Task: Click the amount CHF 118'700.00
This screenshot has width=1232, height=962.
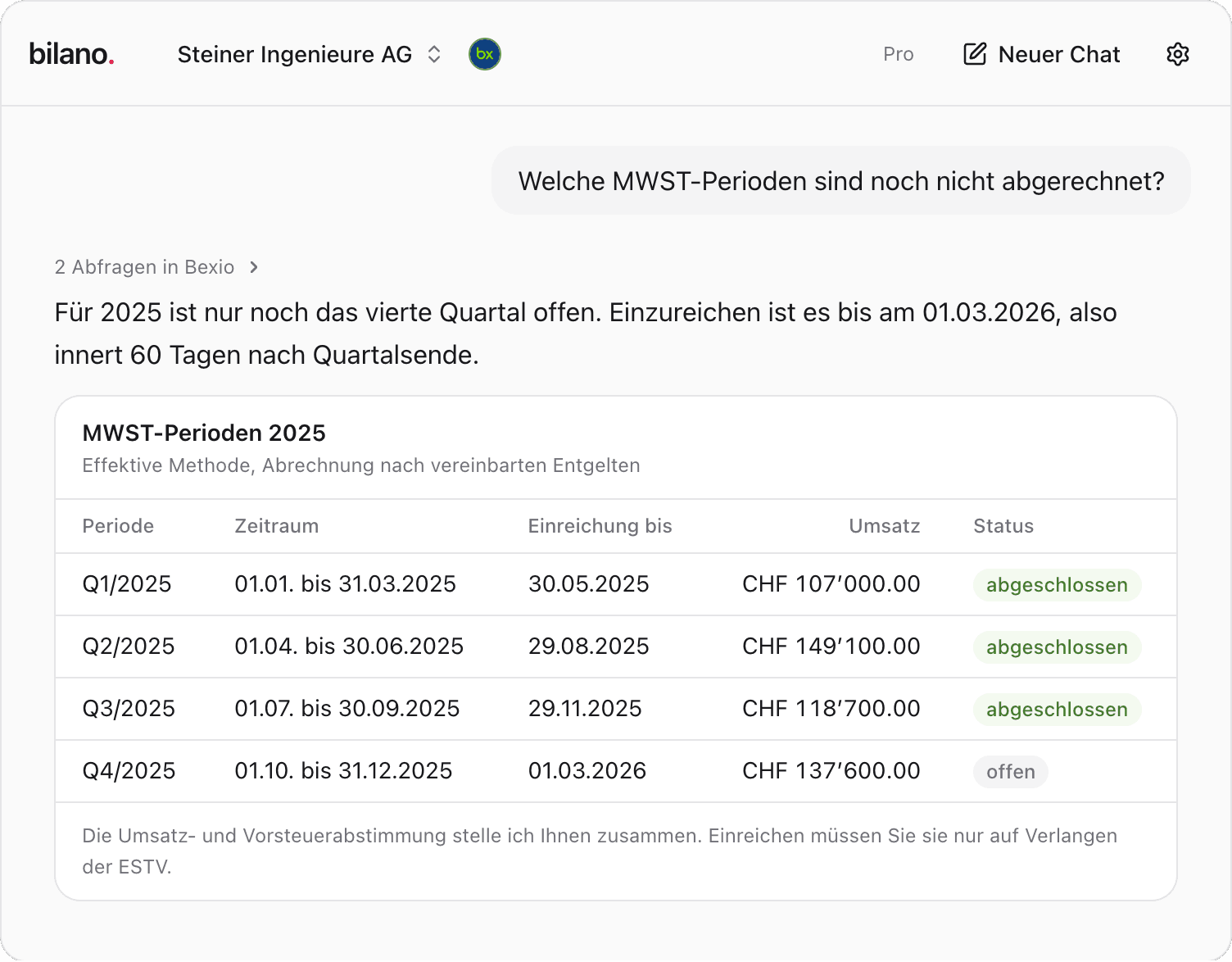Action: [831, 709]
